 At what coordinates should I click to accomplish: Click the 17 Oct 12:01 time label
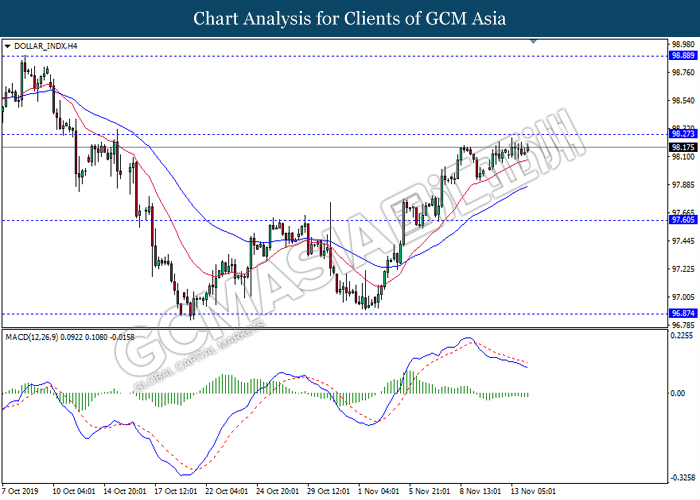click(x=175, y=491)
